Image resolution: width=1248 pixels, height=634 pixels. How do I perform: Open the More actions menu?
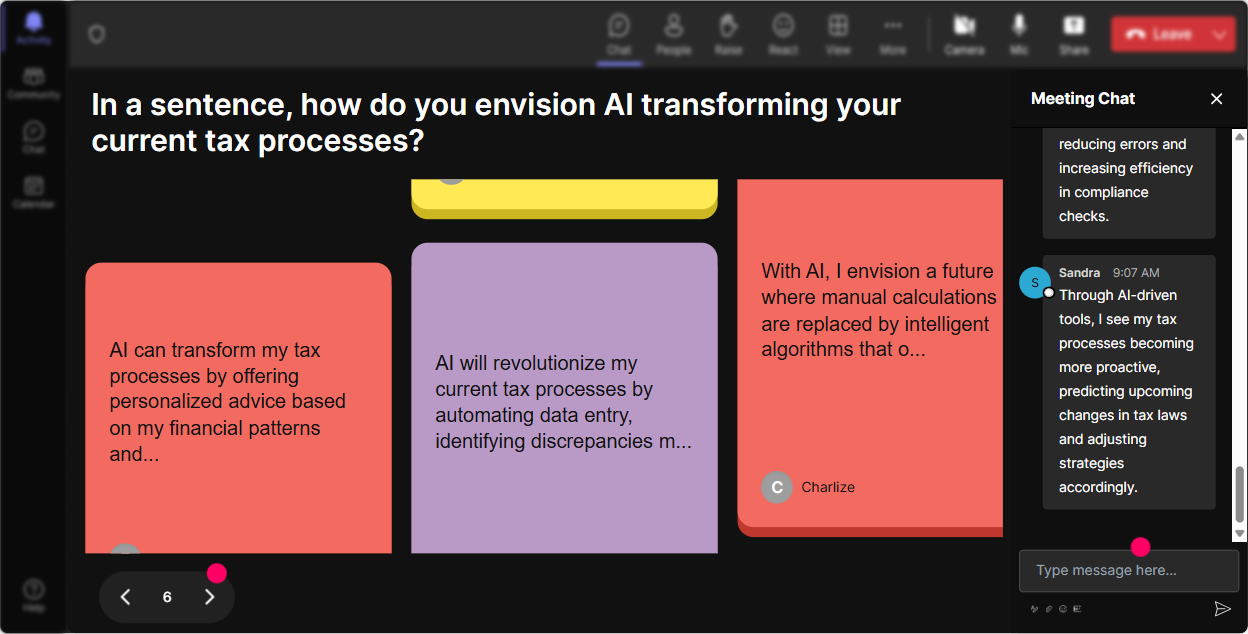pos(893,34)
